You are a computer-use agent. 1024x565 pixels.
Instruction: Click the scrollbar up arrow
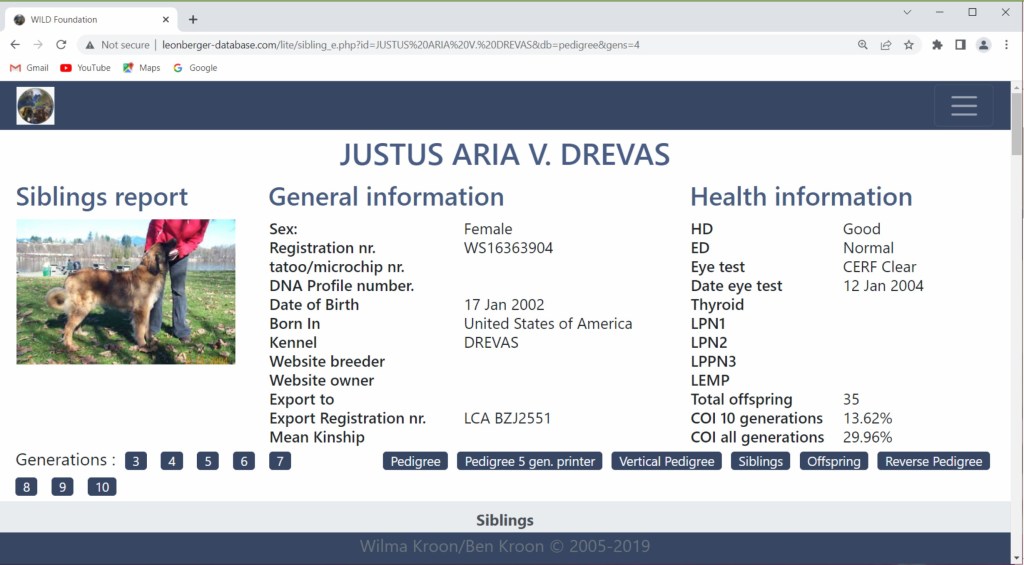coord(1017,87)
